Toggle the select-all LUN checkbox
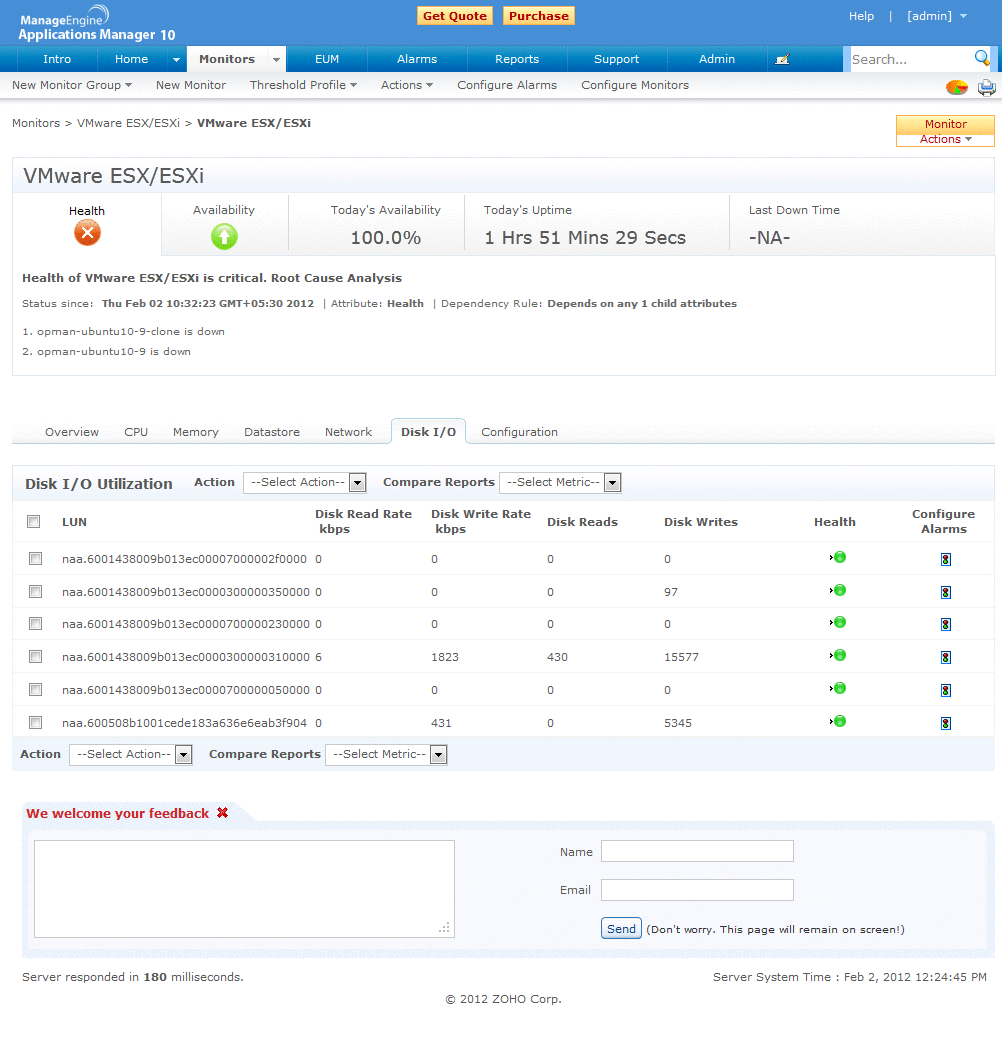1006x1048 pixels. [33, 521]
